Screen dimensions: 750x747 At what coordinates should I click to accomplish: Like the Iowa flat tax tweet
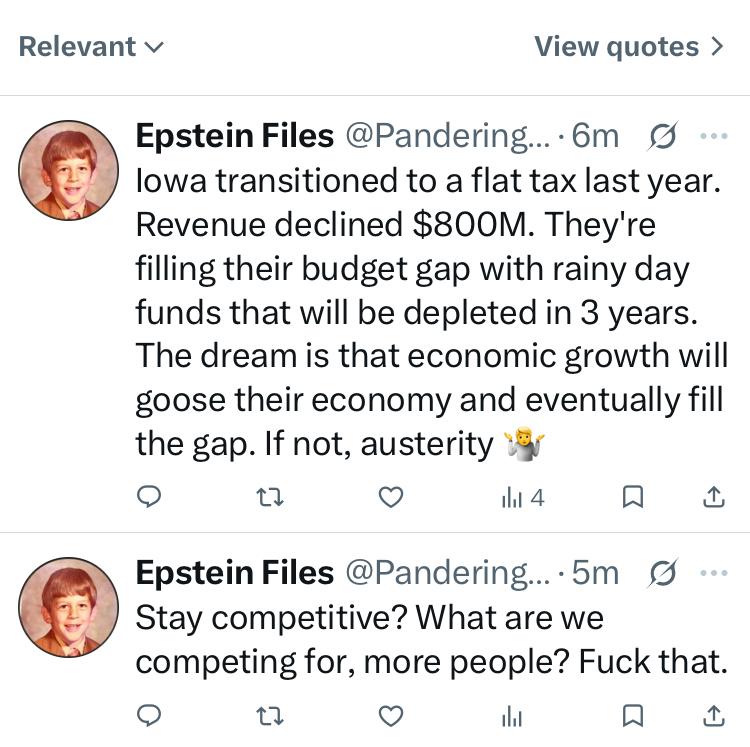[393, 497]
